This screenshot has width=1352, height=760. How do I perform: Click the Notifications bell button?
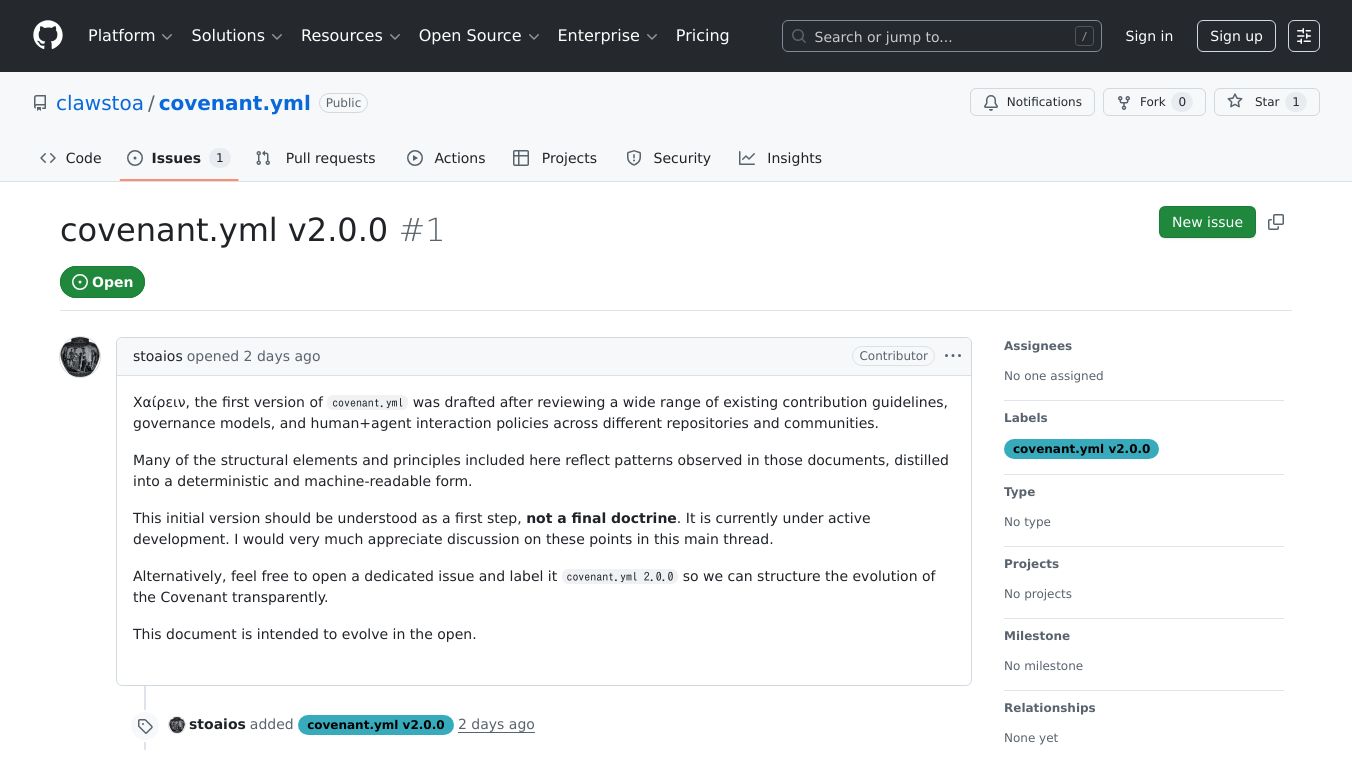[1032, 102]
